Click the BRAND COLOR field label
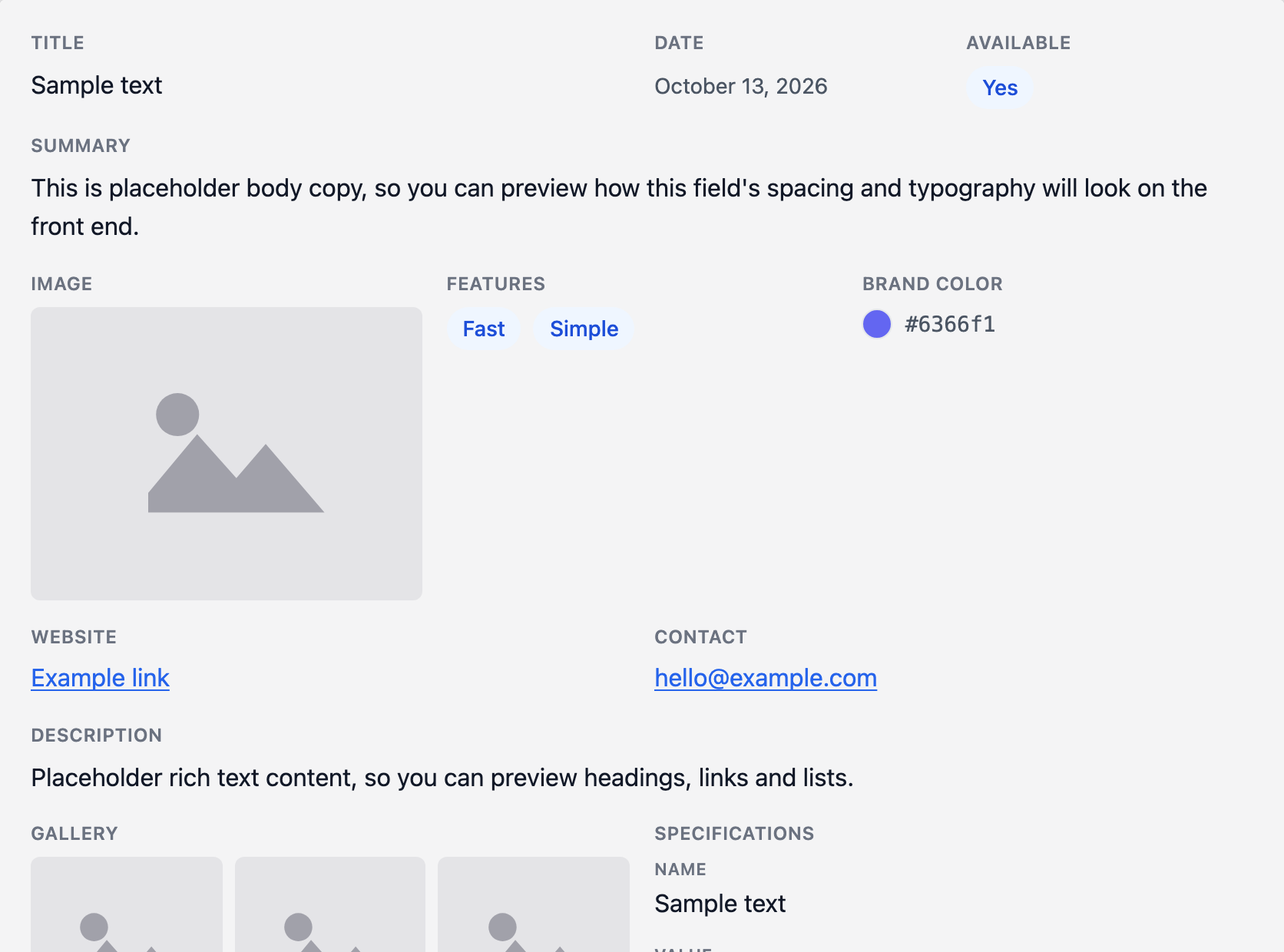The image size is (1284, 952). coord(932,284)
